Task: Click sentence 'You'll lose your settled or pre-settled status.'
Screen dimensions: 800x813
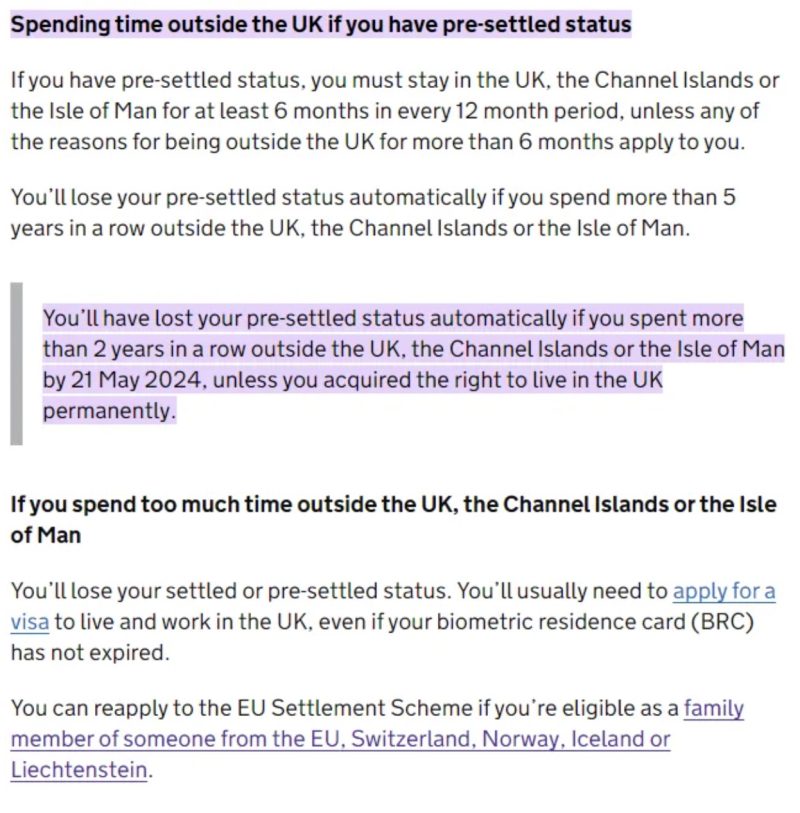Action: 231,591
